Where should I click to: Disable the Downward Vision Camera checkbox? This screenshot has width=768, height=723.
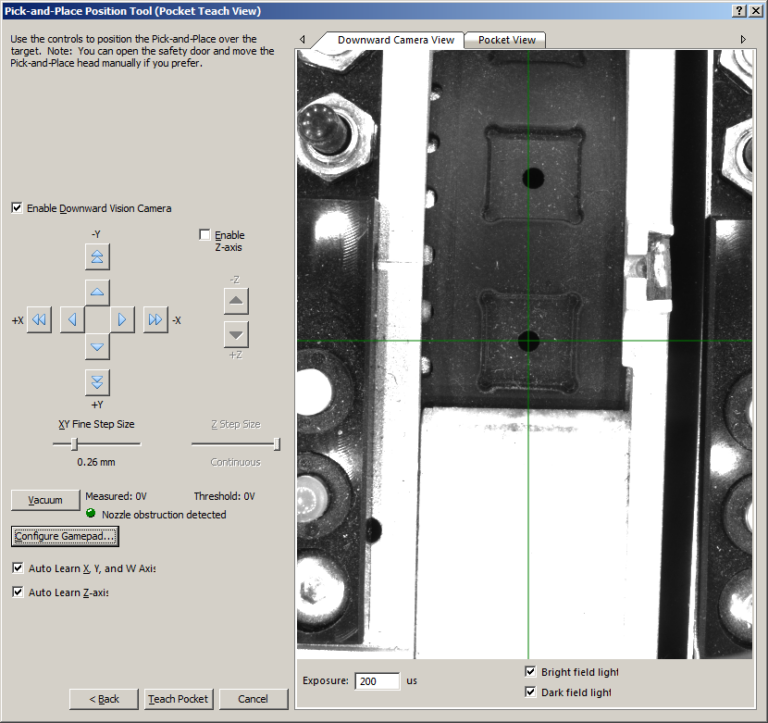17,208
